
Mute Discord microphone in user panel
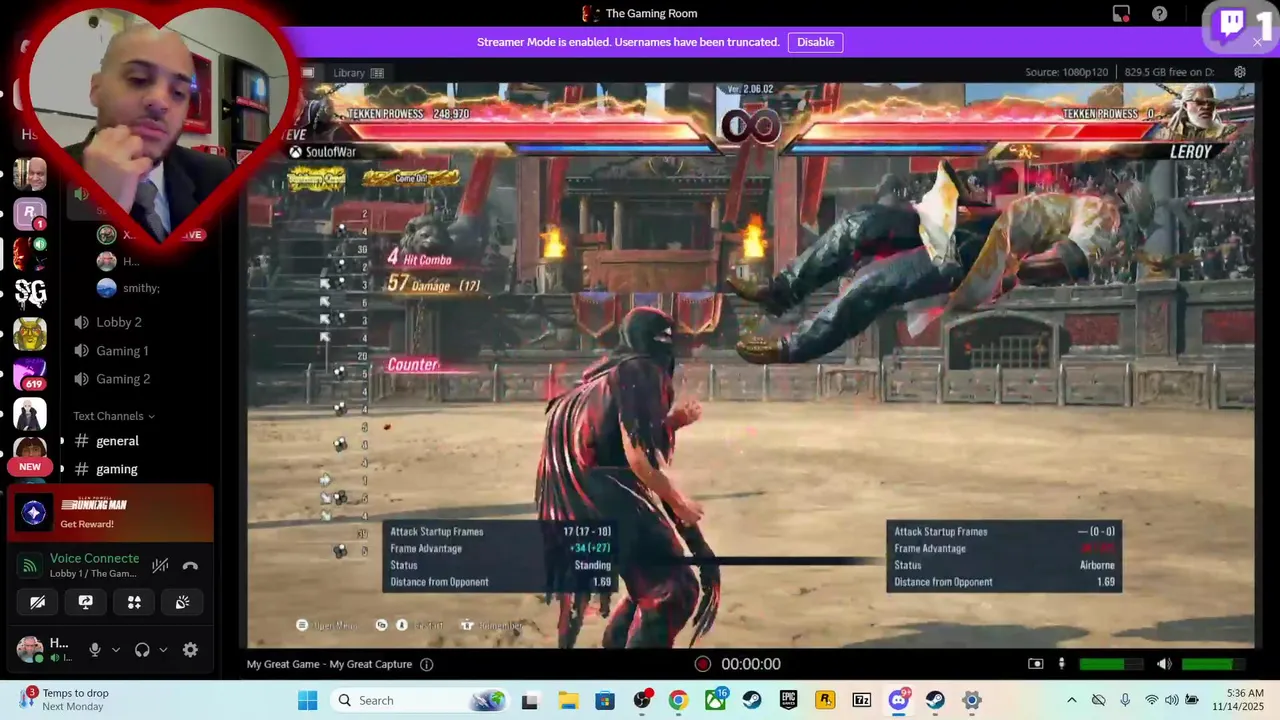95,649
